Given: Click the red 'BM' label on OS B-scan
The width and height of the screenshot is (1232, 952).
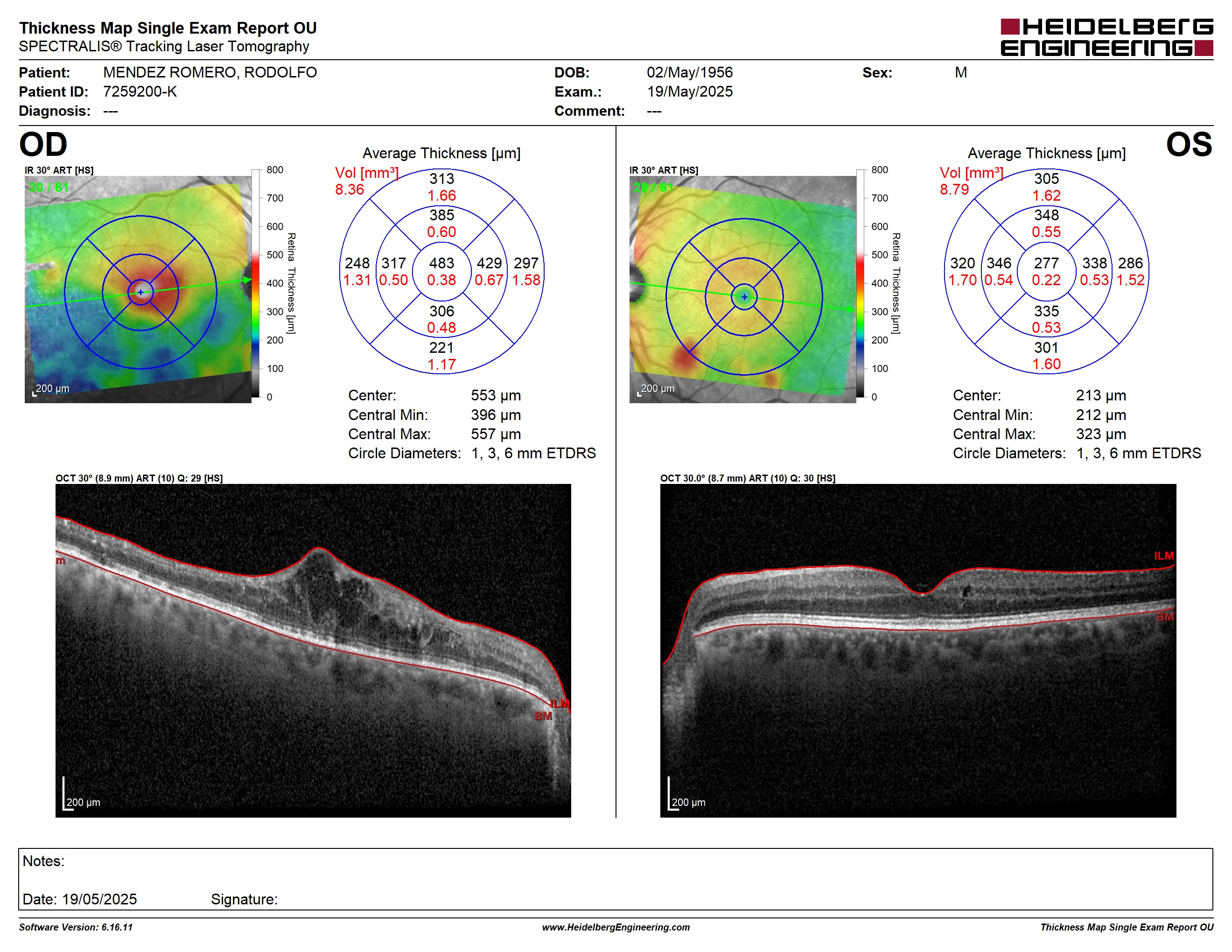Looking at the screenshot, I should point(1165,617).
